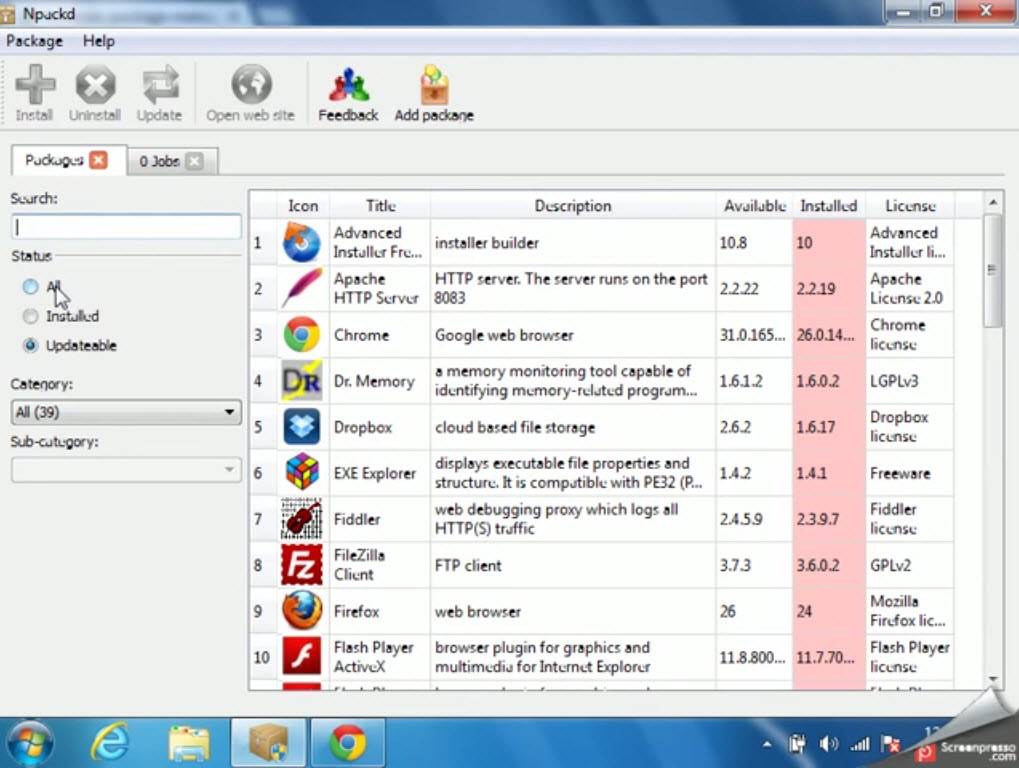Select the Chrome package icon in list

(301, 335)
